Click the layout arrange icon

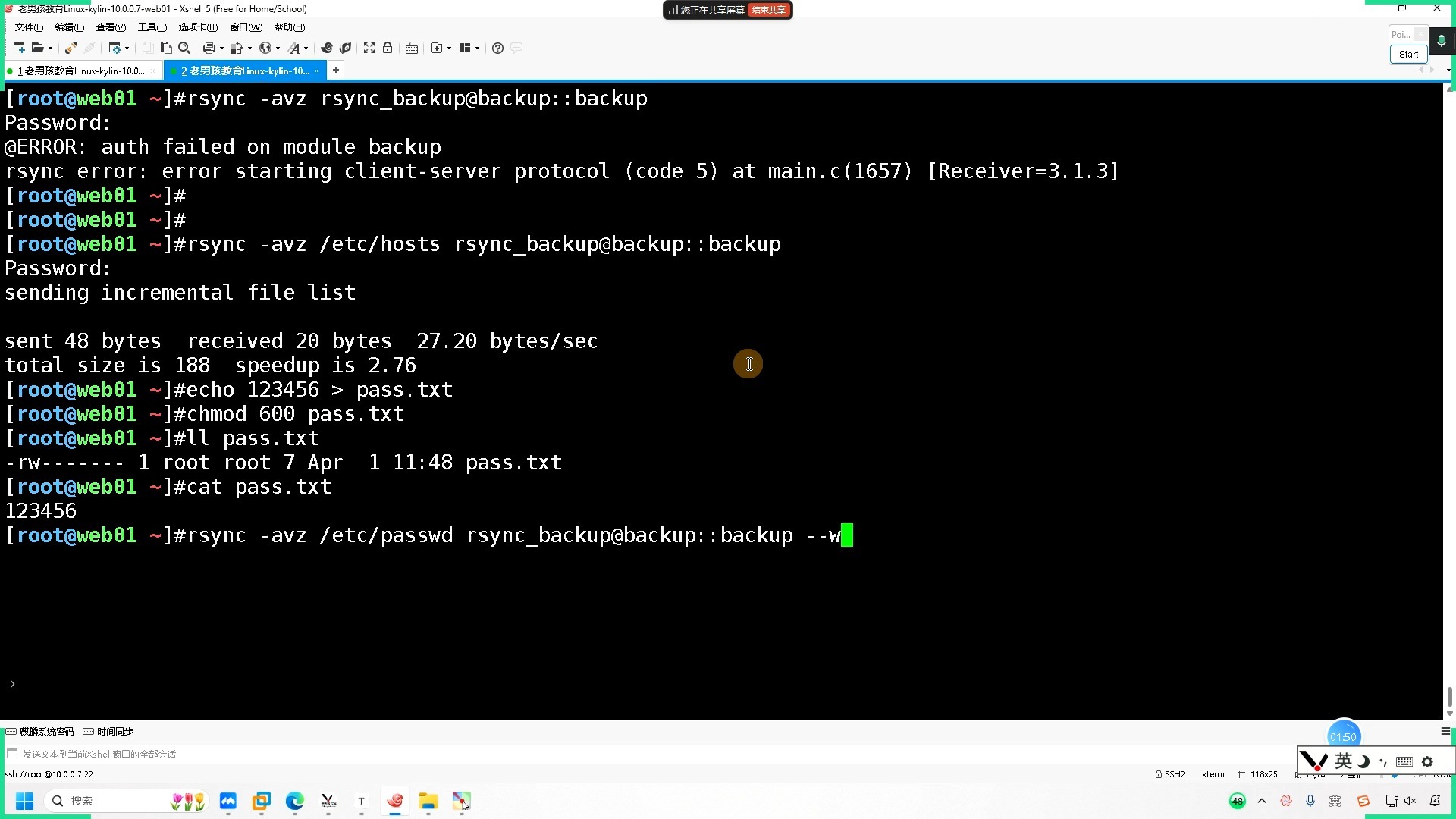465,48
